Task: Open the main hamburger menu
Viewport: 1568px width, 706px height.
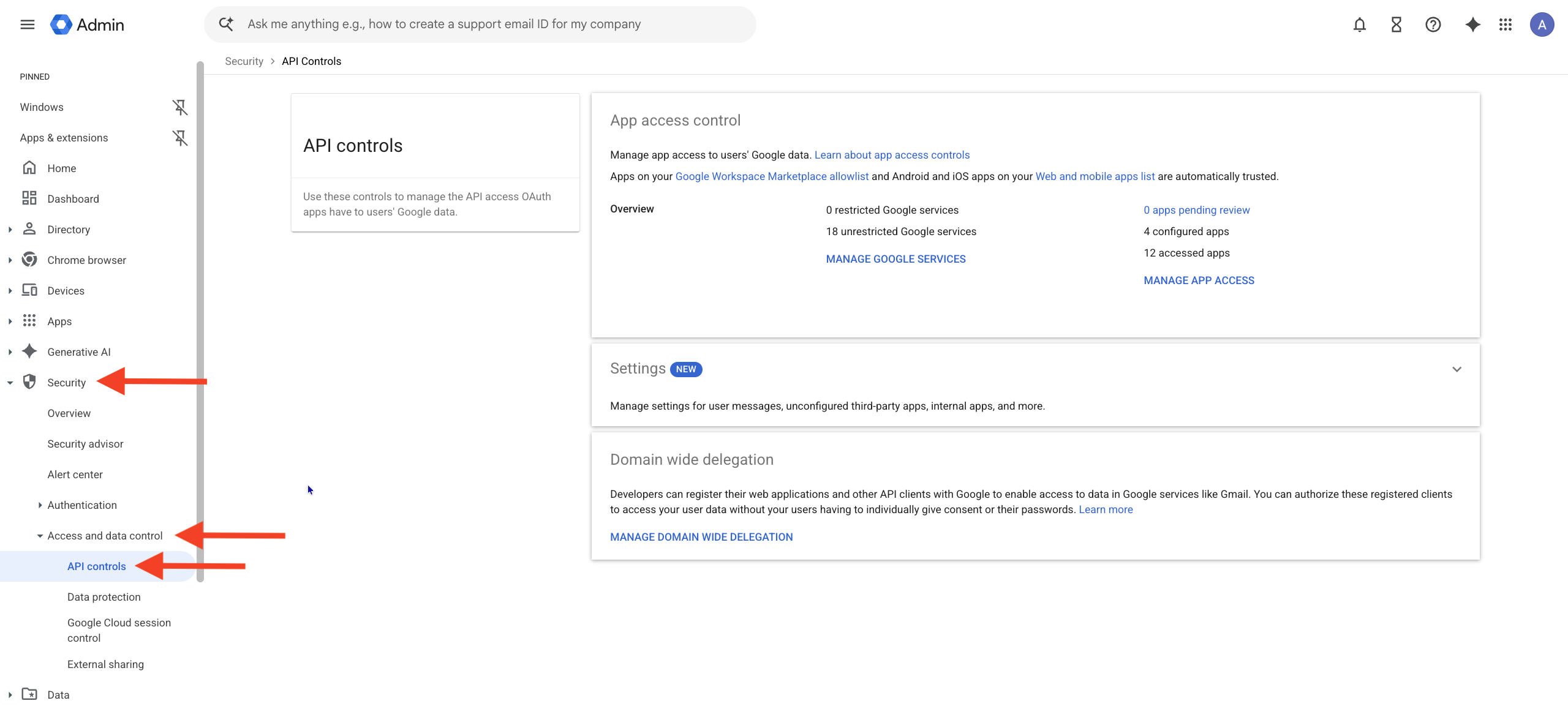Action: (28, 24)
